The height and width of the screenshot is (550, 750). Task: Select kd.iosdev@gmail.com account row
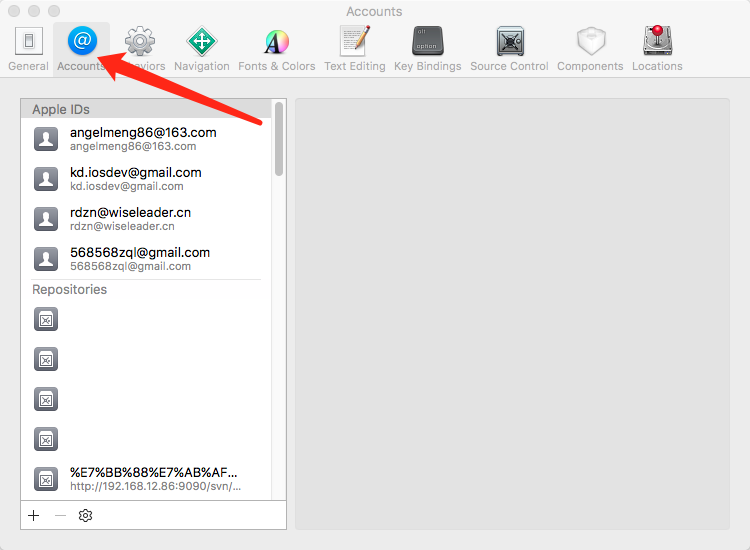click(146, 179)
